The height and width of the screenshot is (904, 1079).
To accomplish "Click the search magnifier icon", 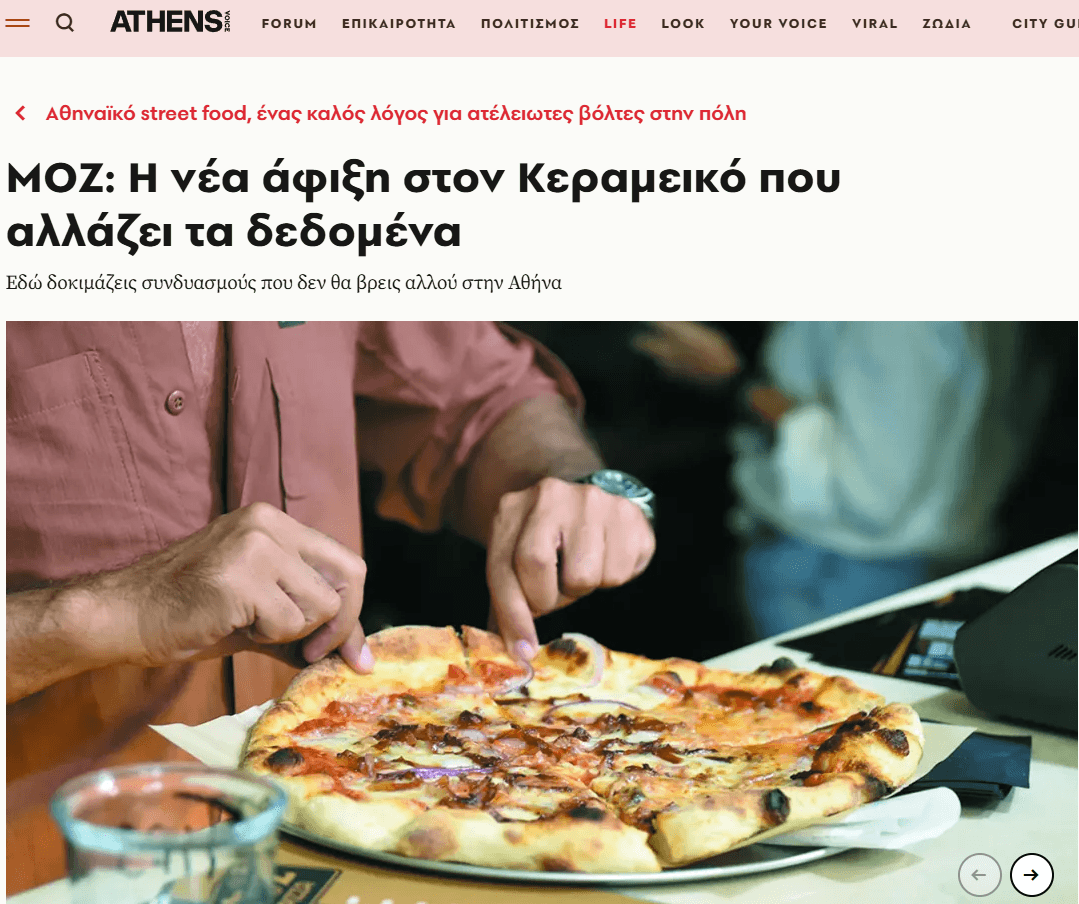I will click(x=65, y=23).
